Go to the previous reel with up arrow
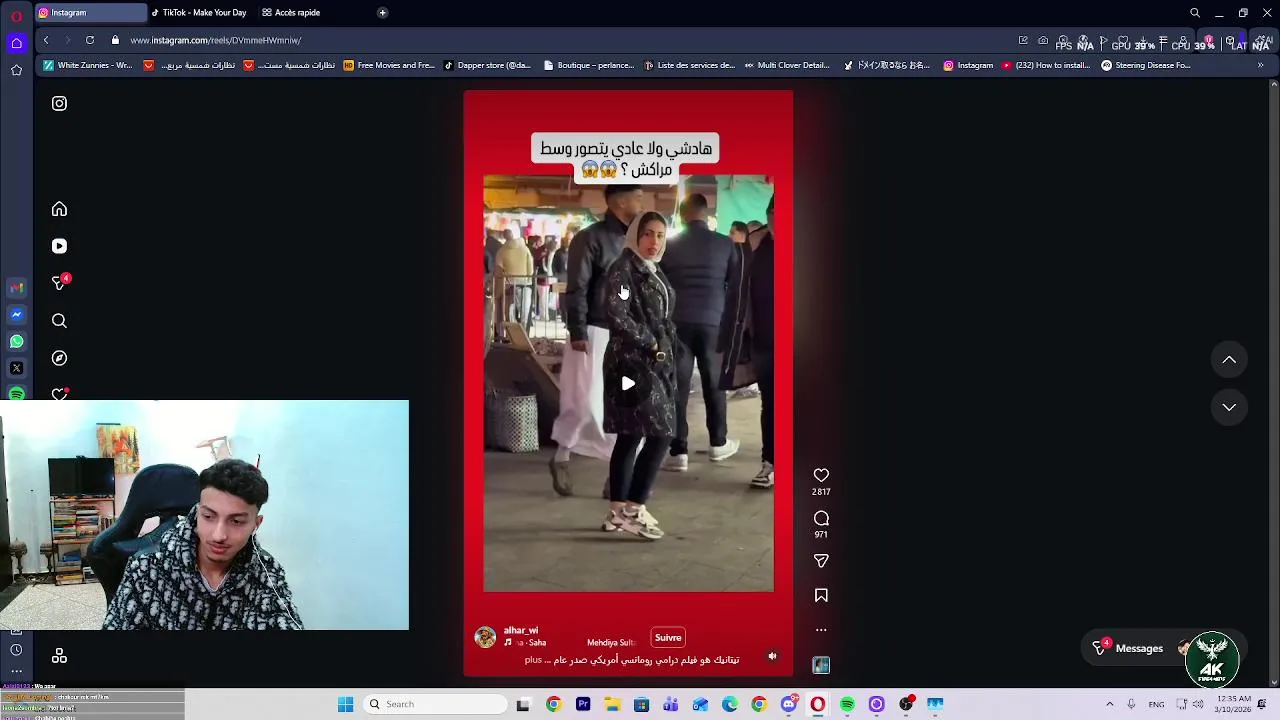Image resolution: width=1280 pixels, height=720 pixels. click(1229, 360)
